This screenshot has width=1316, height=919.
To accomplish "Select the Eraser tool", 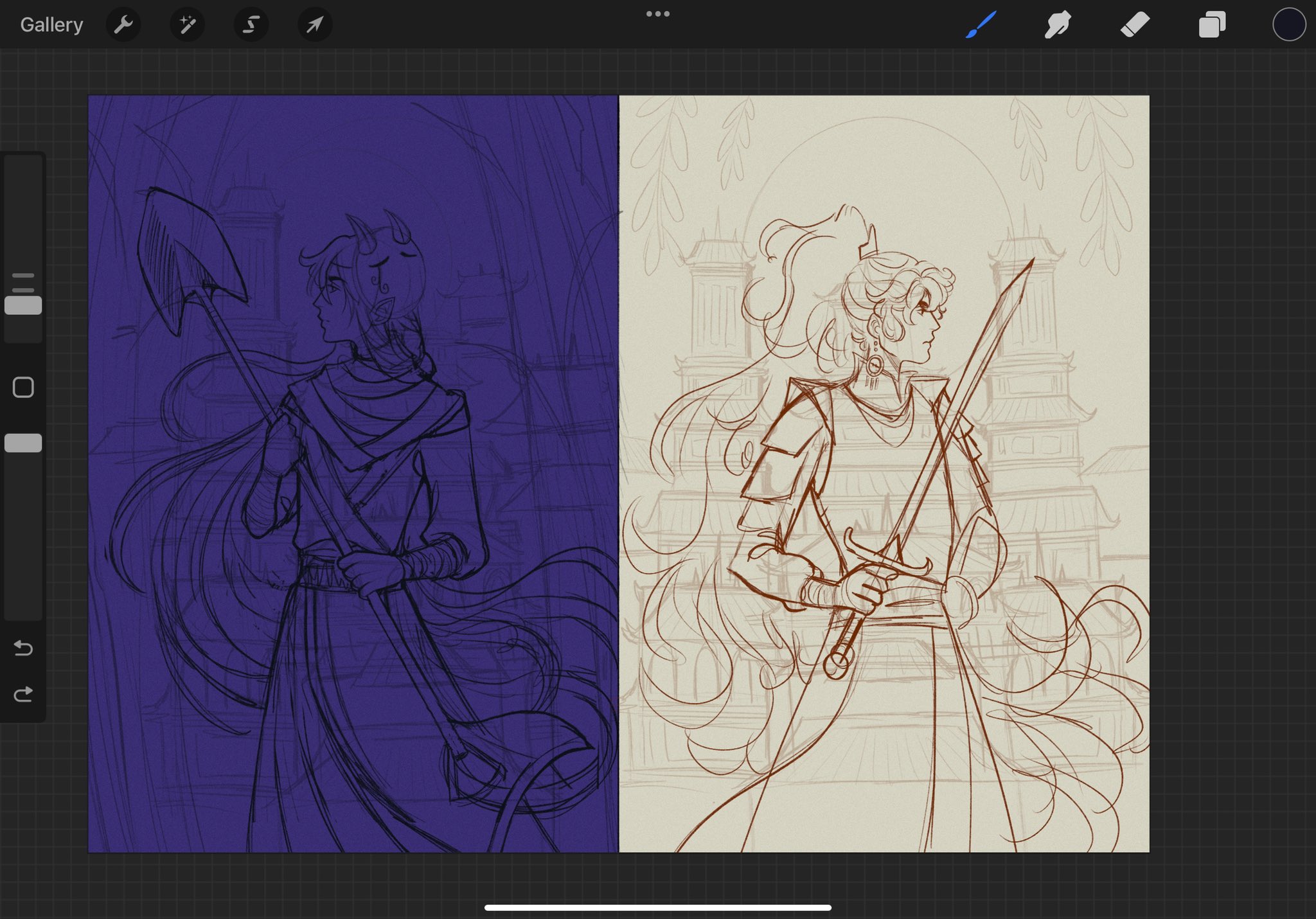I will pos(1135,25).
